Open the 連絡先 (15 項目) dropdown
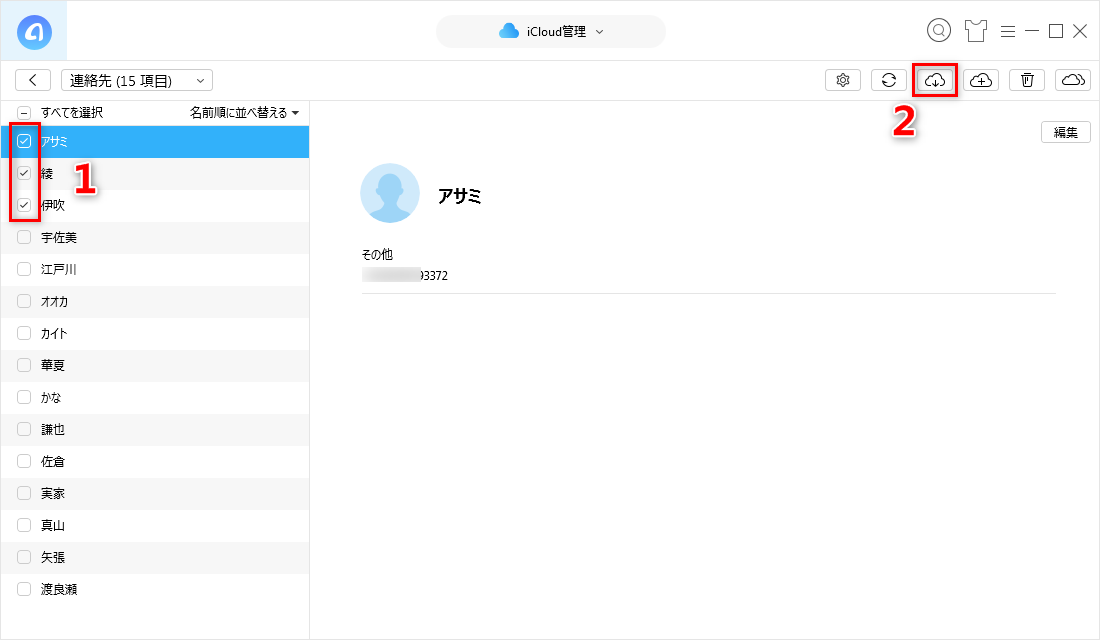The height and width of the screenshot is (640, 1100). coord(137,80)
